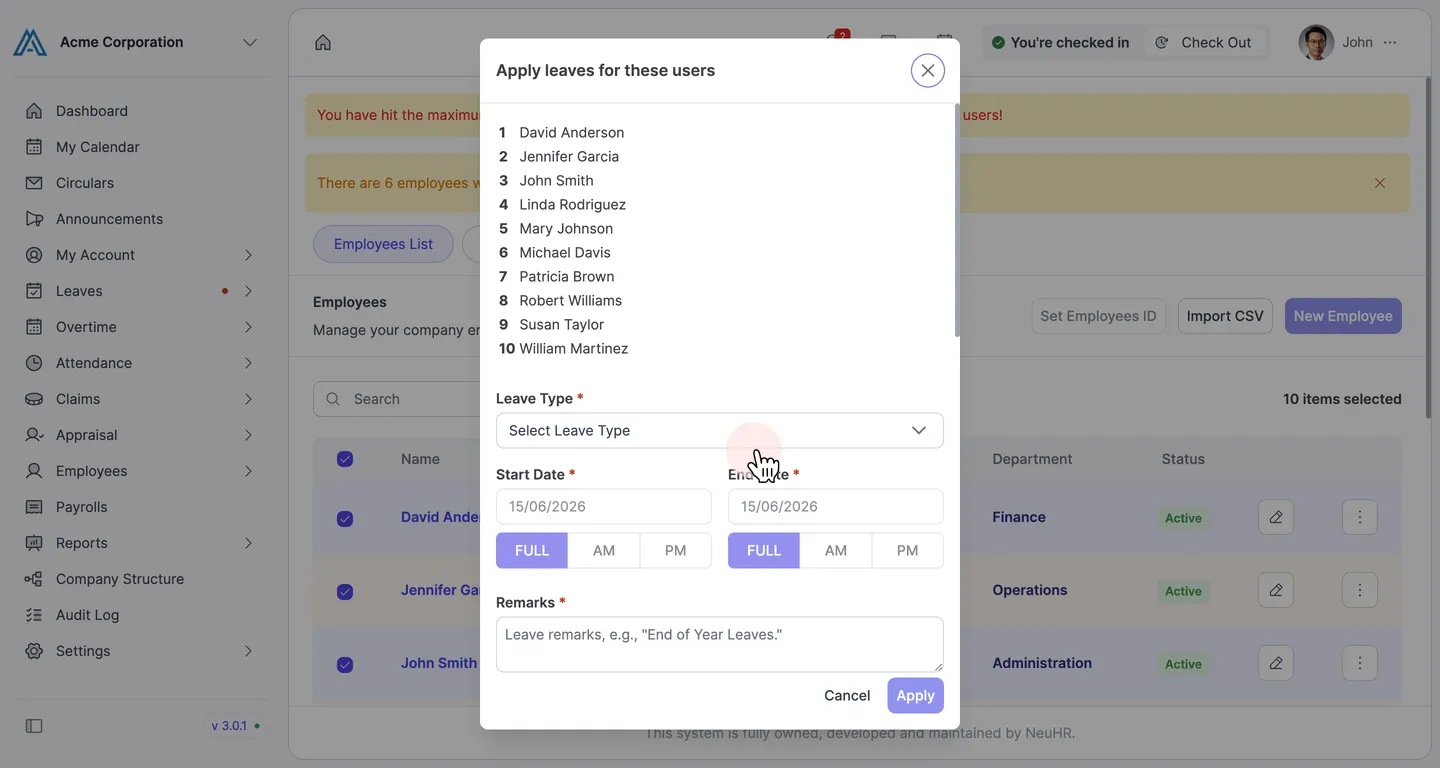Click the Apply button
This screenshot has height=768, width=1440.
pos(915,696)
